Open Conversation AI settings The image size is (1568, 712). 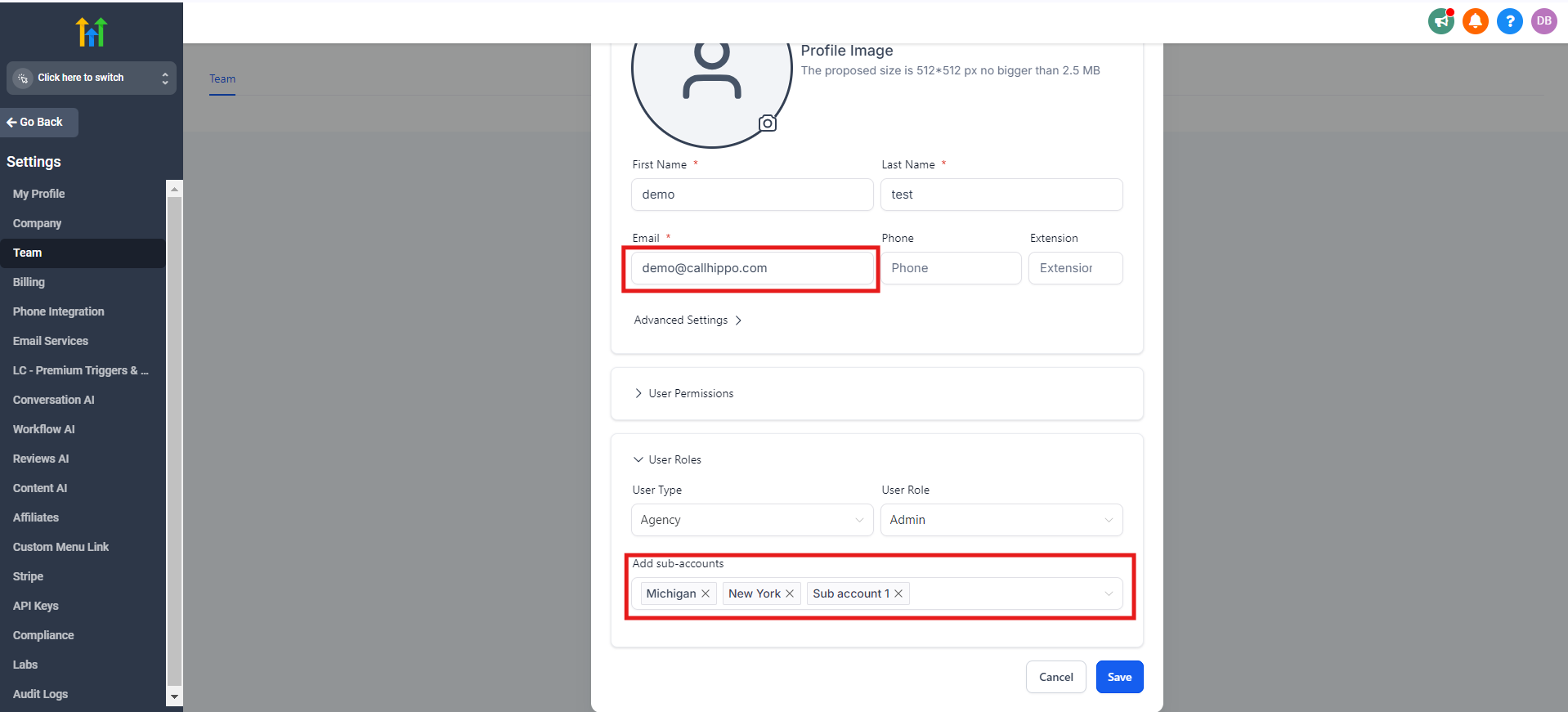tap(53, 400)
